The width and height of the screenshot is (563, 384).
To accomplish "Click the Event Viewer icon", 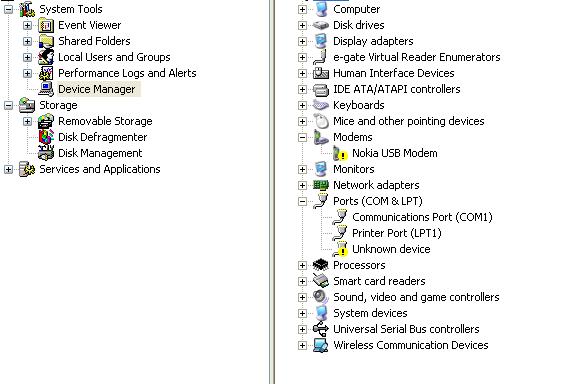I will coord(46,25).
